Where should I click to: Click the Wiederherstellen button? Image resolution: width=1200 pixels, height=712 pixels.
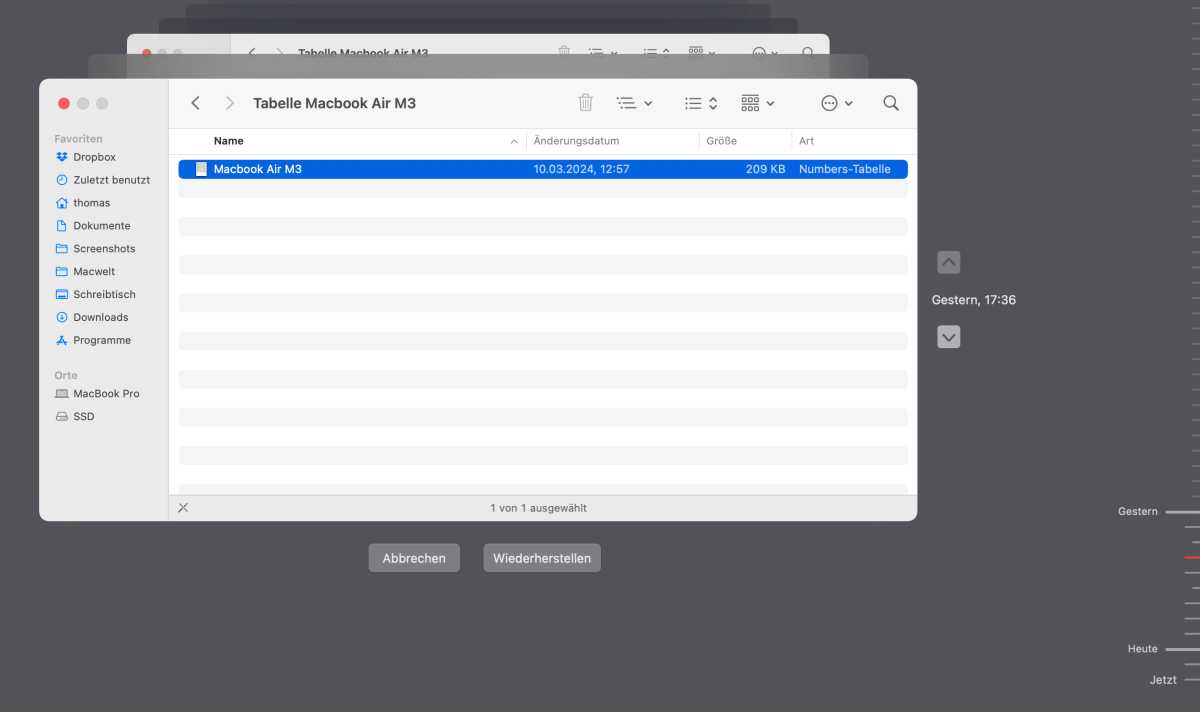tap(542, 558)
